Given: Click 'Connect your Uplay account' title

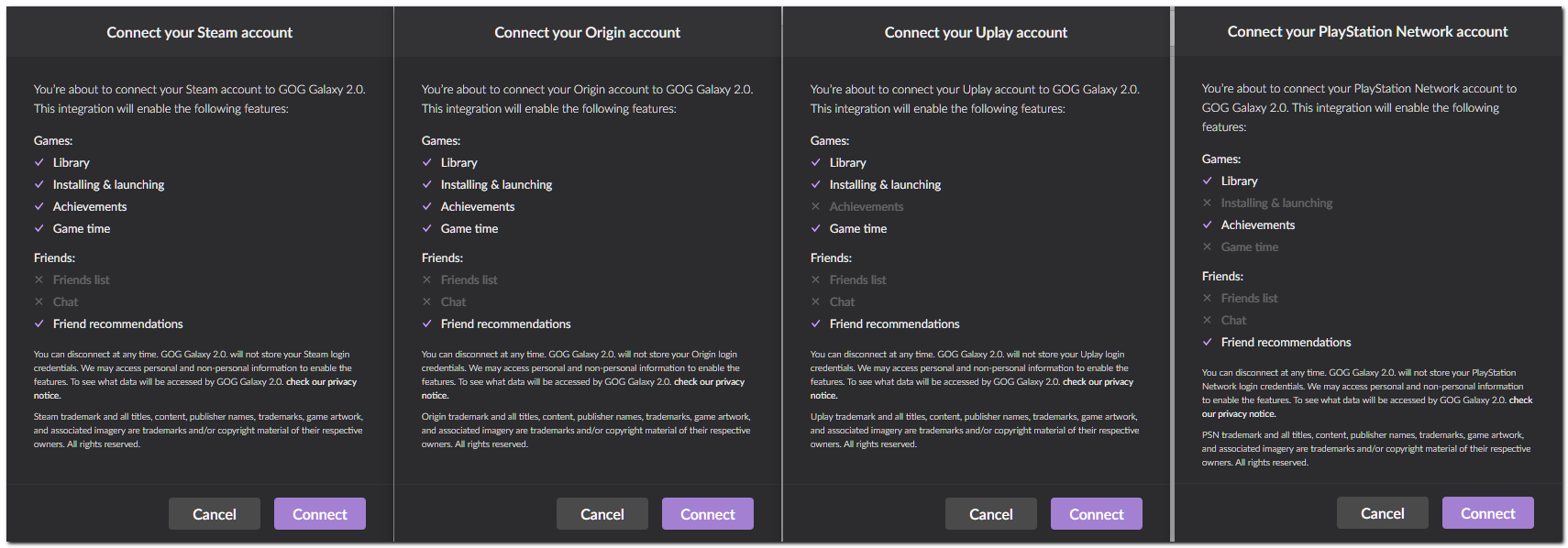Looking at the screenshot, I should coord(976,33).
